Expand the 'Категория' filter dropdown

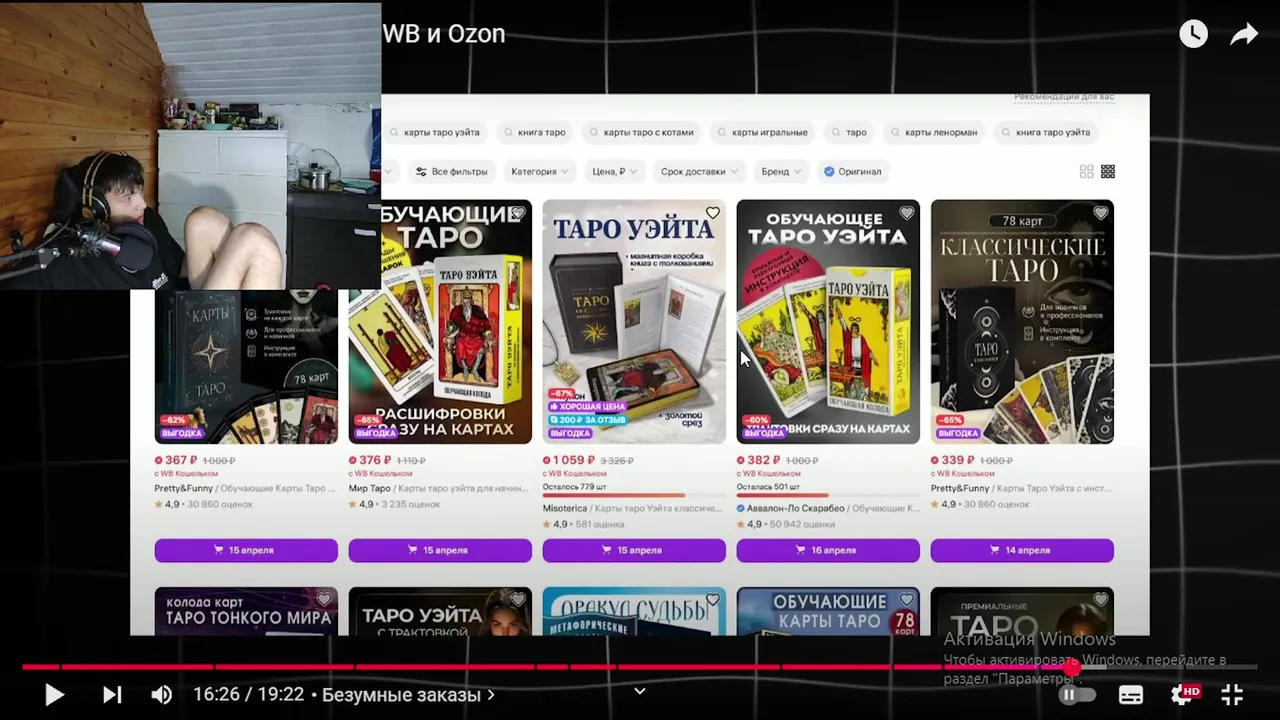point(540,172)
